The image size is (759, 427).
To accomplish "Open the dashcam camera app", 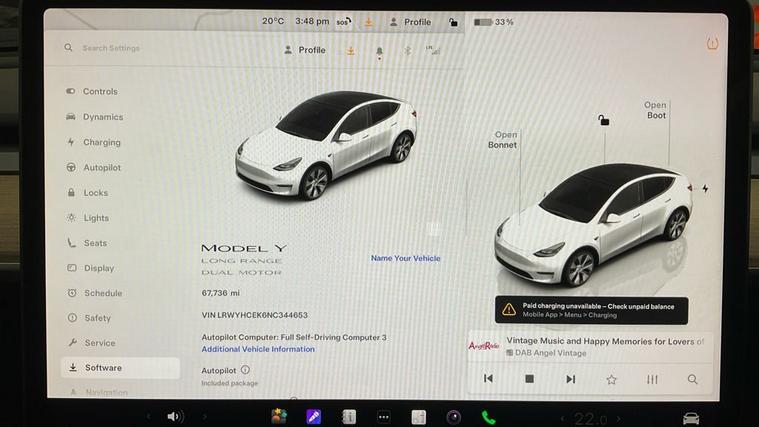I will (x=454, y=417).
